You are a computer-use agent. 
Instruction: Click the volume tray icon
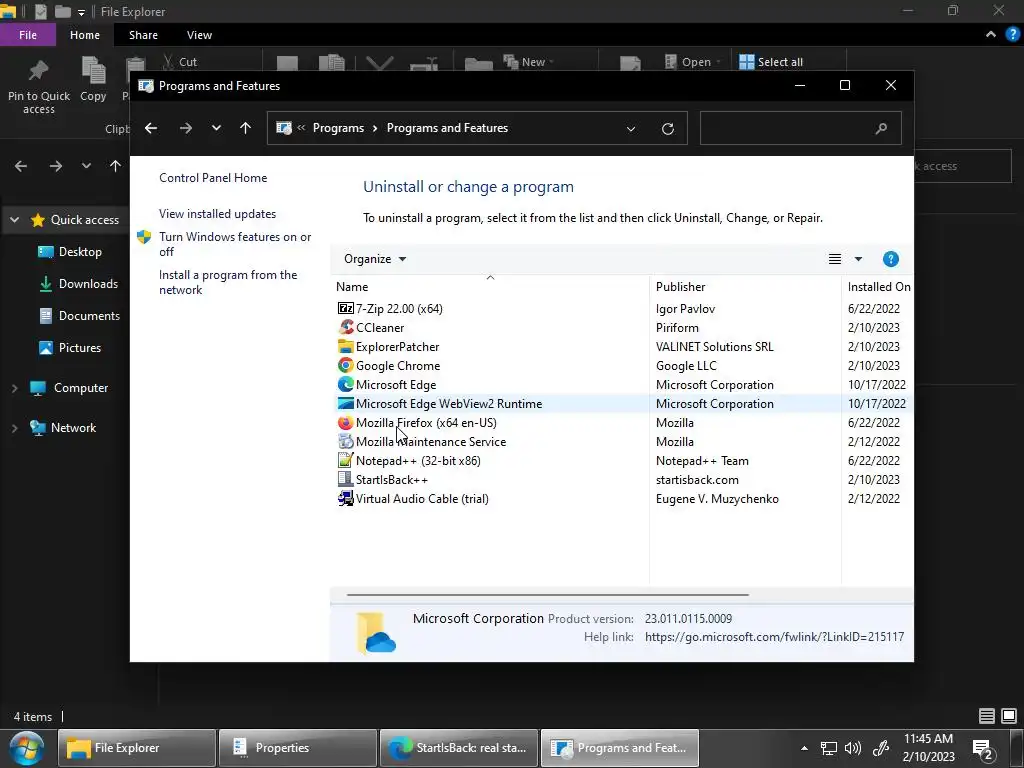click(x=853, y=748)
